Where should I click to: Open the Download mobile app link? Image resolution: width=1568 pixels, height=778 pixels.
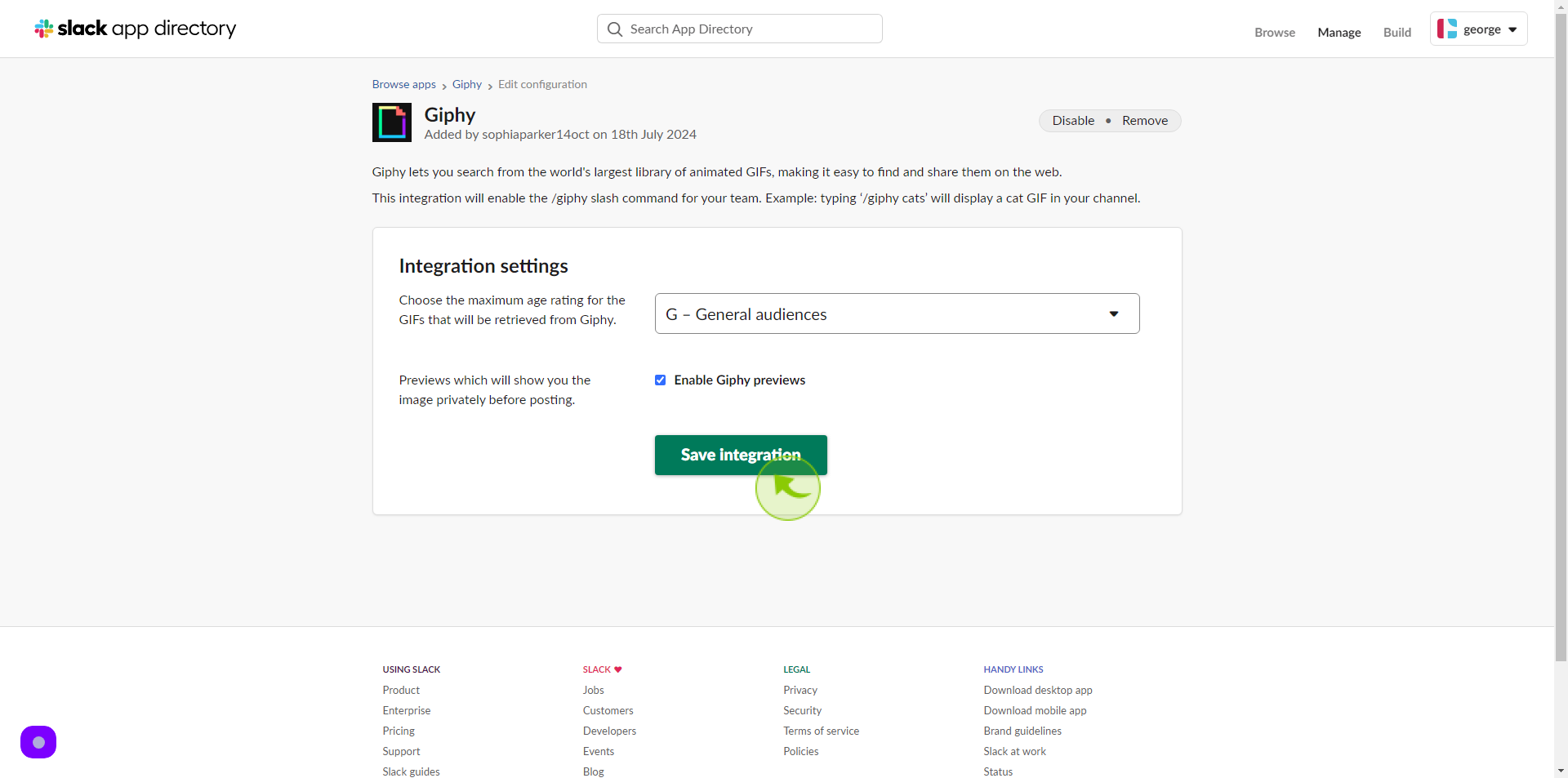click(x=1036, y=711)
